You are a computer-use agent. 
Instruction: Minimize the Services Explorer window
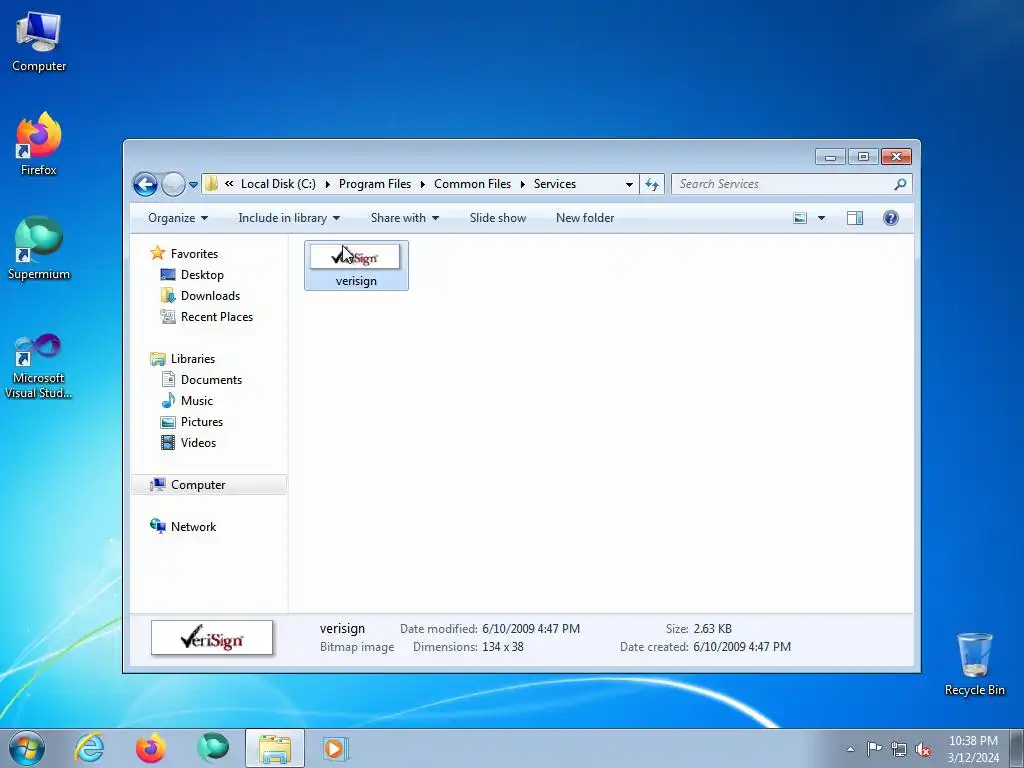click(830, 157)
